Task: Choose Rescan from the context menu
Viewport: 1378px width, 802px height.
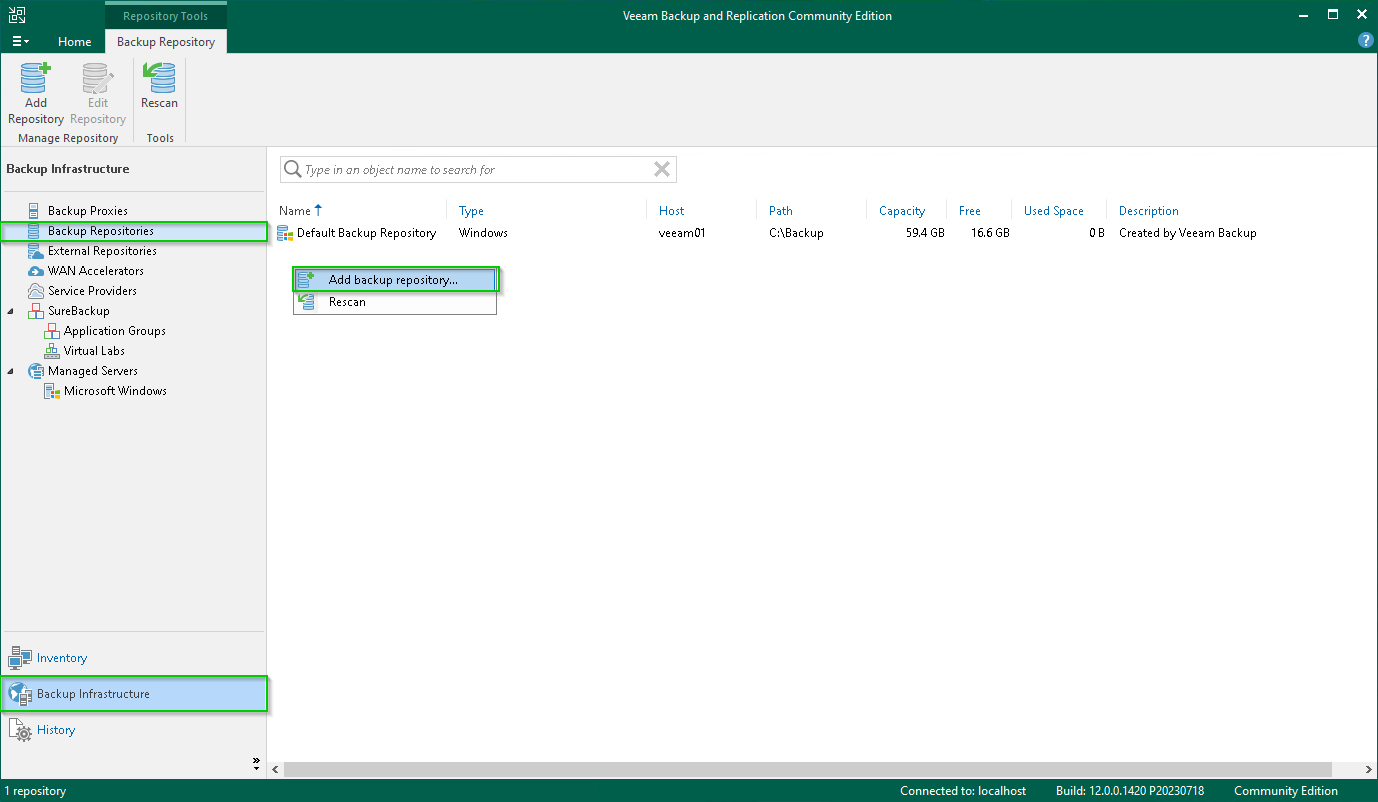Action: (x=347, y=302)
